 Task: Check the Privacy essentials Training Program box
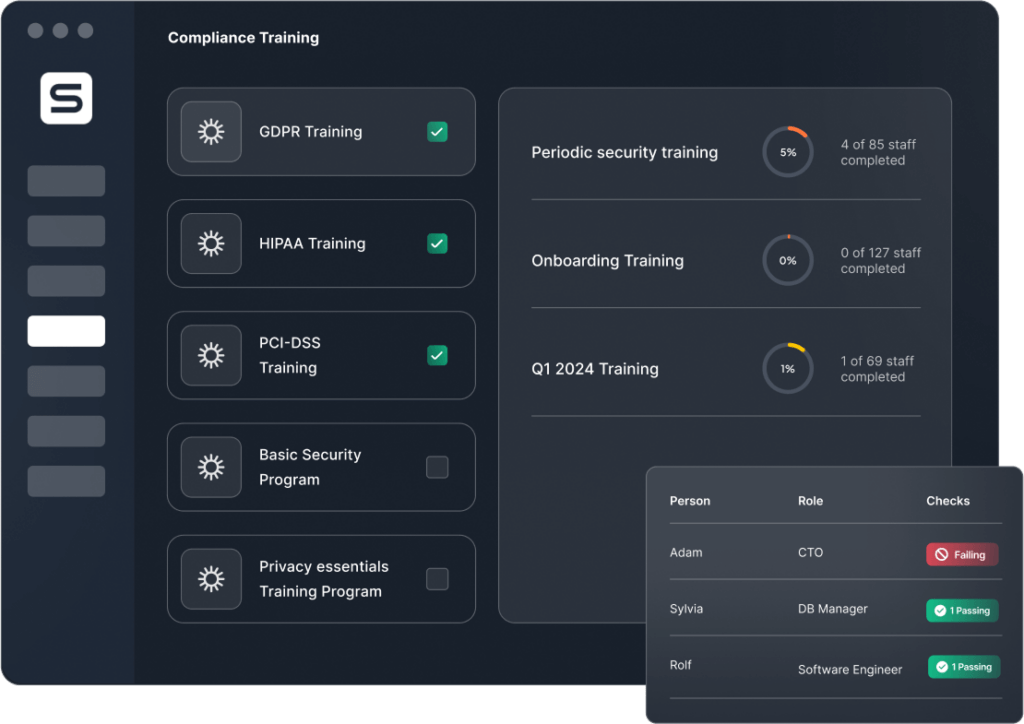coord(437,579)
